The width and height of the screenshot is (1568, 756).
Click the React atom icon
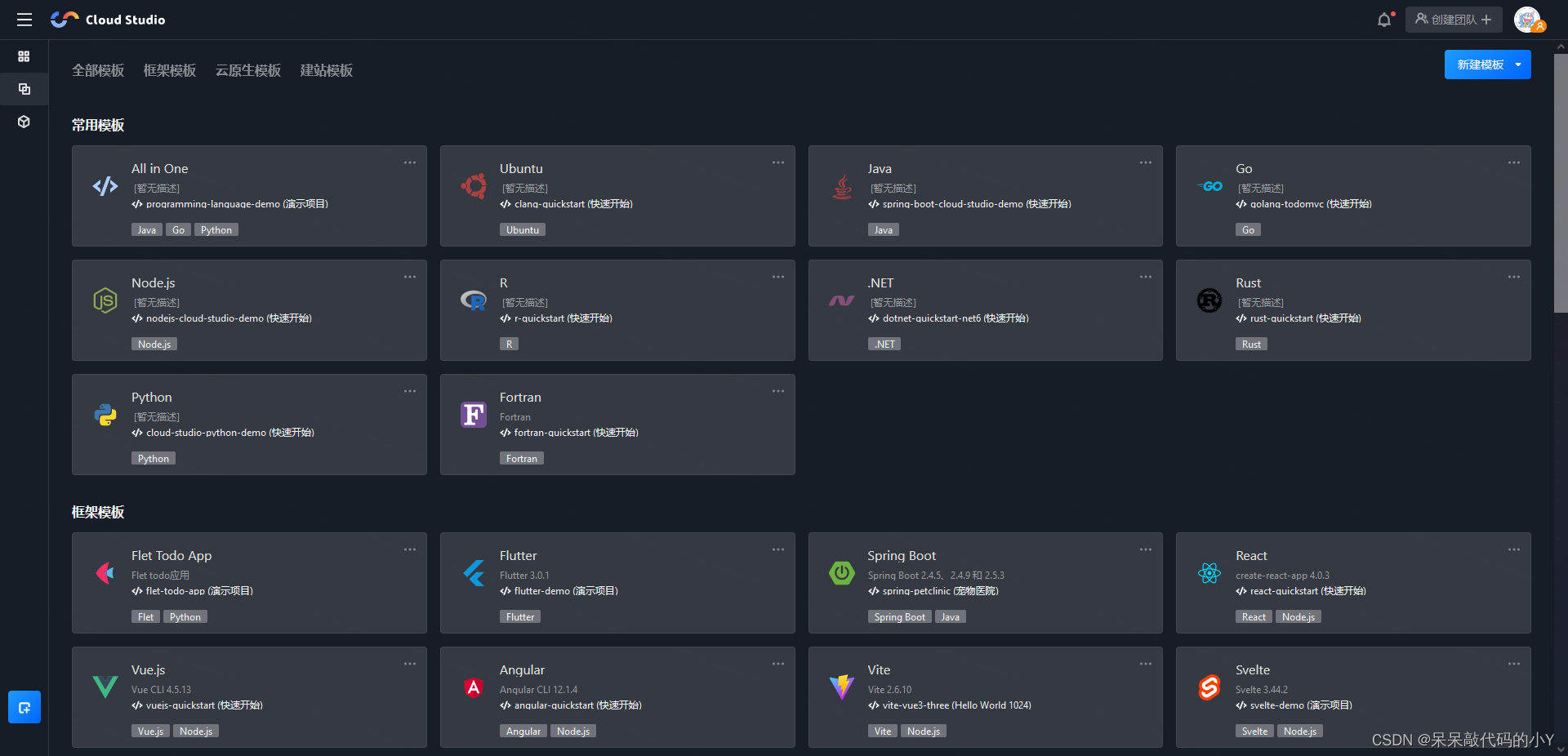1209,573
